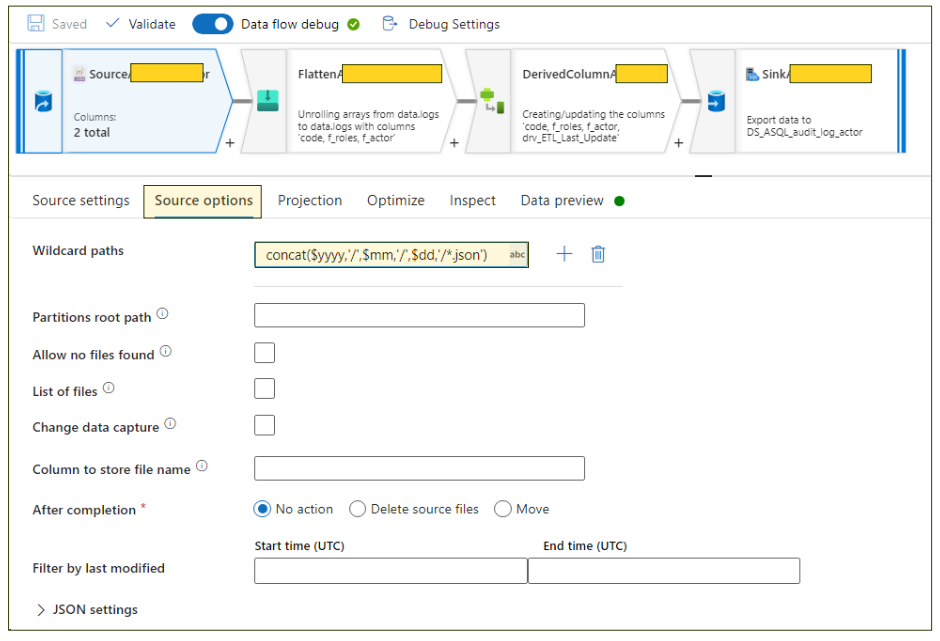The image size is (940, 641).
Task: Open the expression builder via the abc icon
Action: tap(517, 255)
